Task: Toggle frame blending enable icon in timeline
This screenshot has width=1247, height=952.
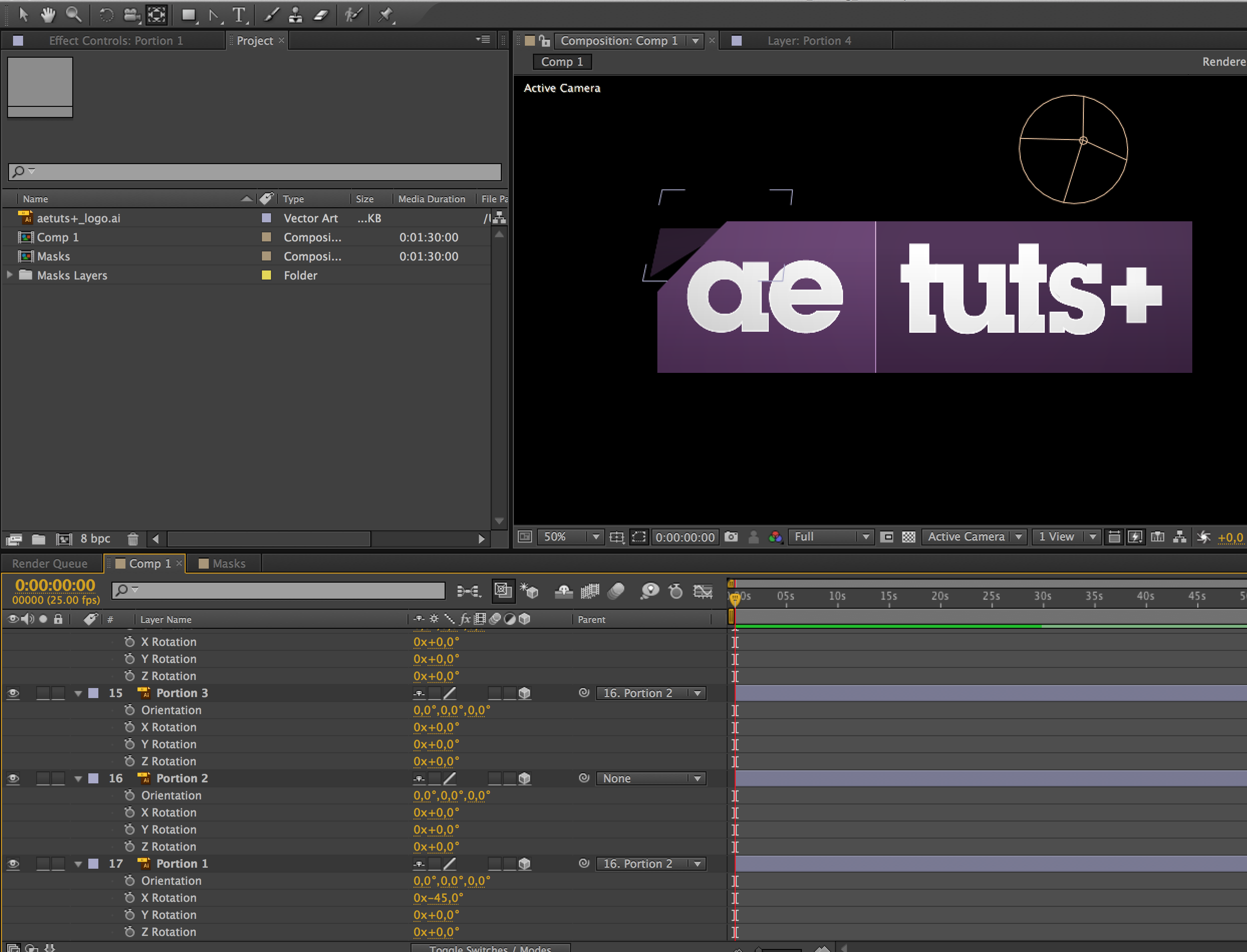Action: (590, 591)
